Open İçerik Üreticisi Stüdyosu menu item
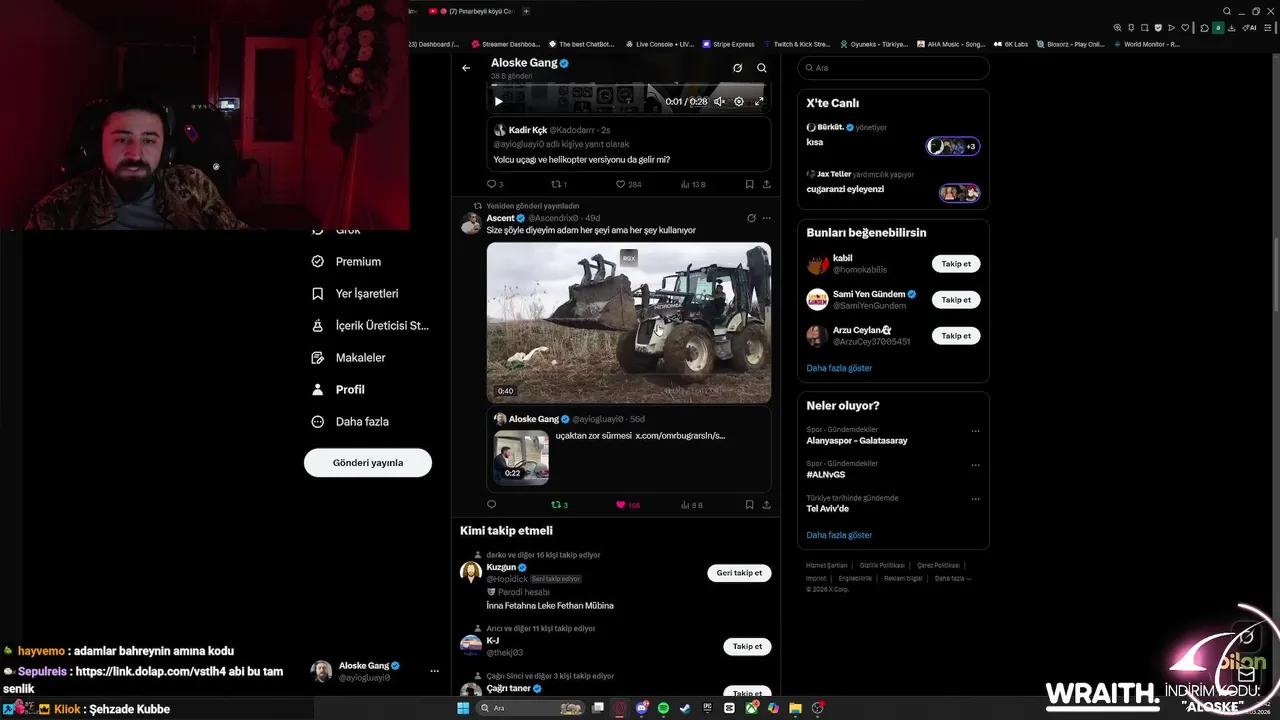This screenshot has height=720, width=1280. click(370, 325)
